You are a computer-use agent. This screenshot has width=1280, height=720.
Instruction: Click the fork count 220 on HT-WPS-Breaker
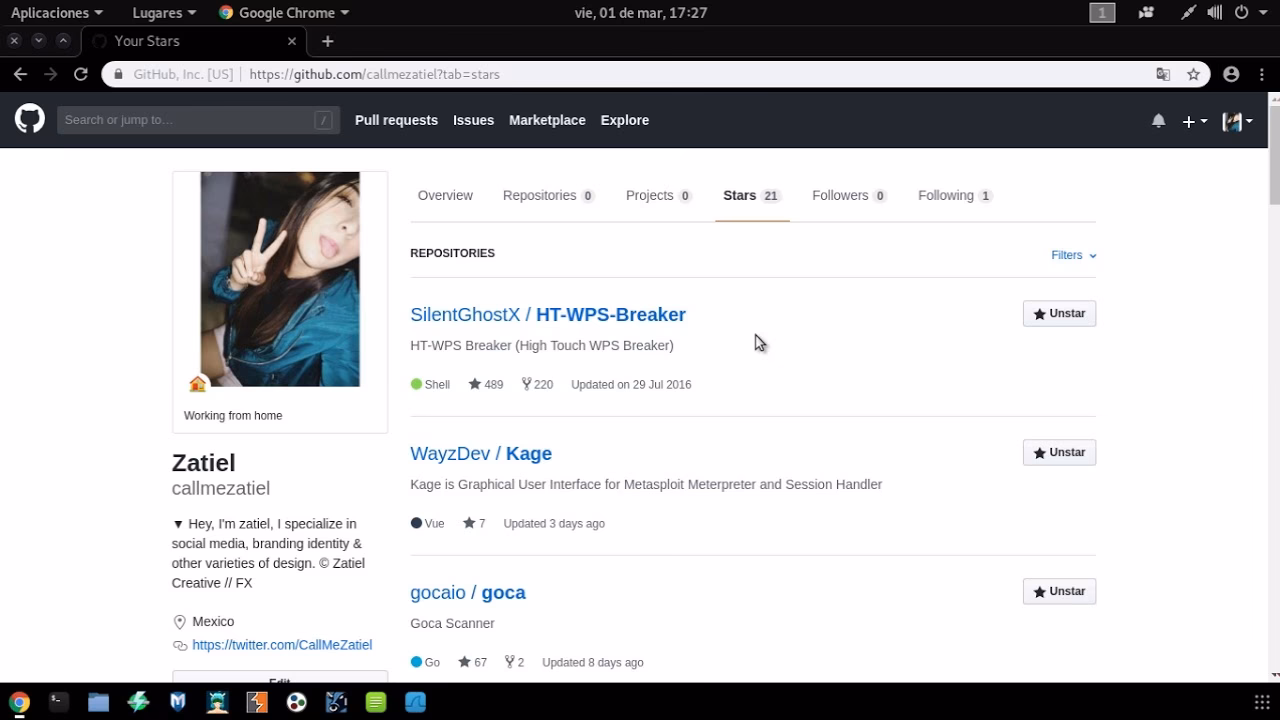(537, 384)
